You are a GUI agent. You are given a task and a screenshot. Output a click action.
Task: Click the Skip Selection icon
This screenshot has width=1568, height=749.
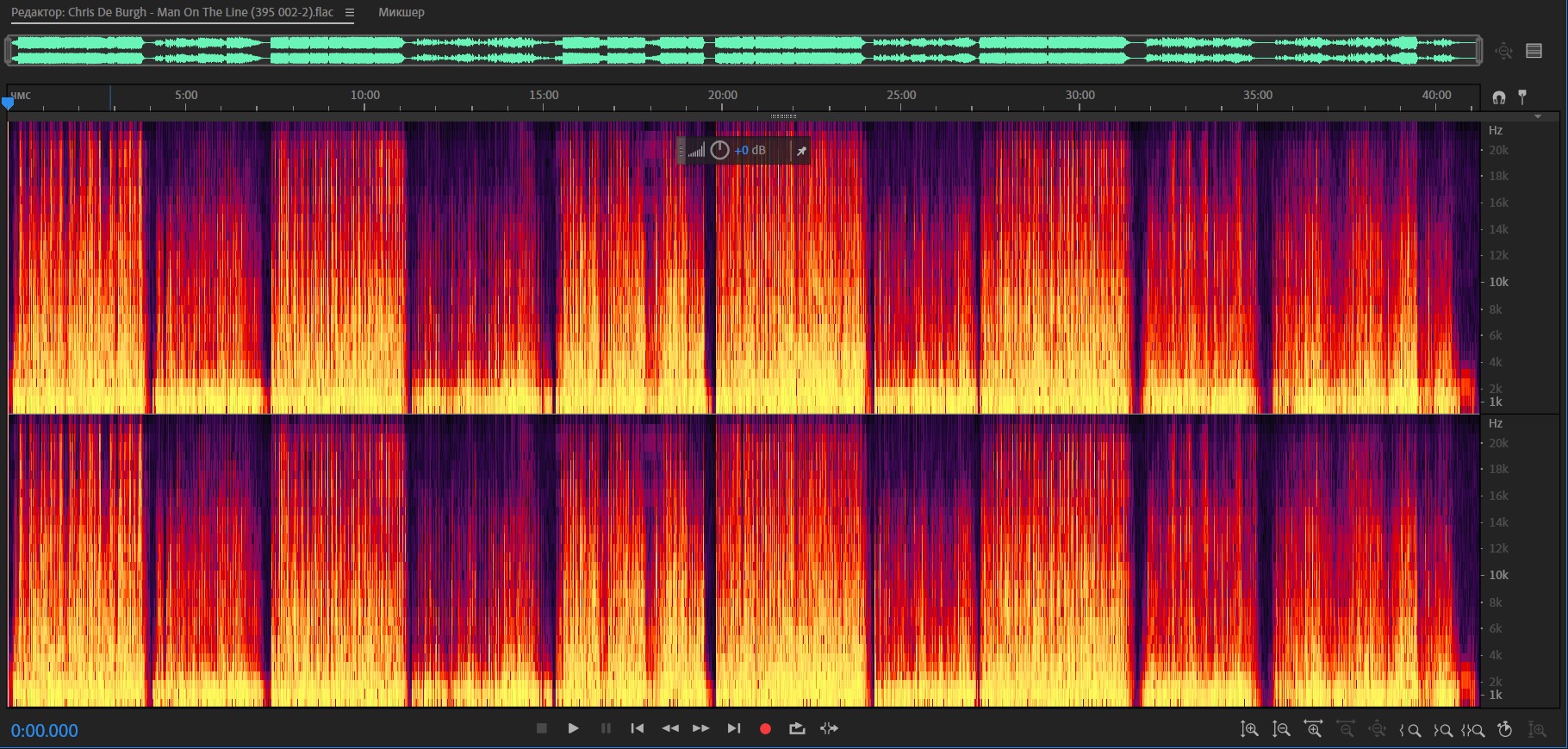click(829, 728)
